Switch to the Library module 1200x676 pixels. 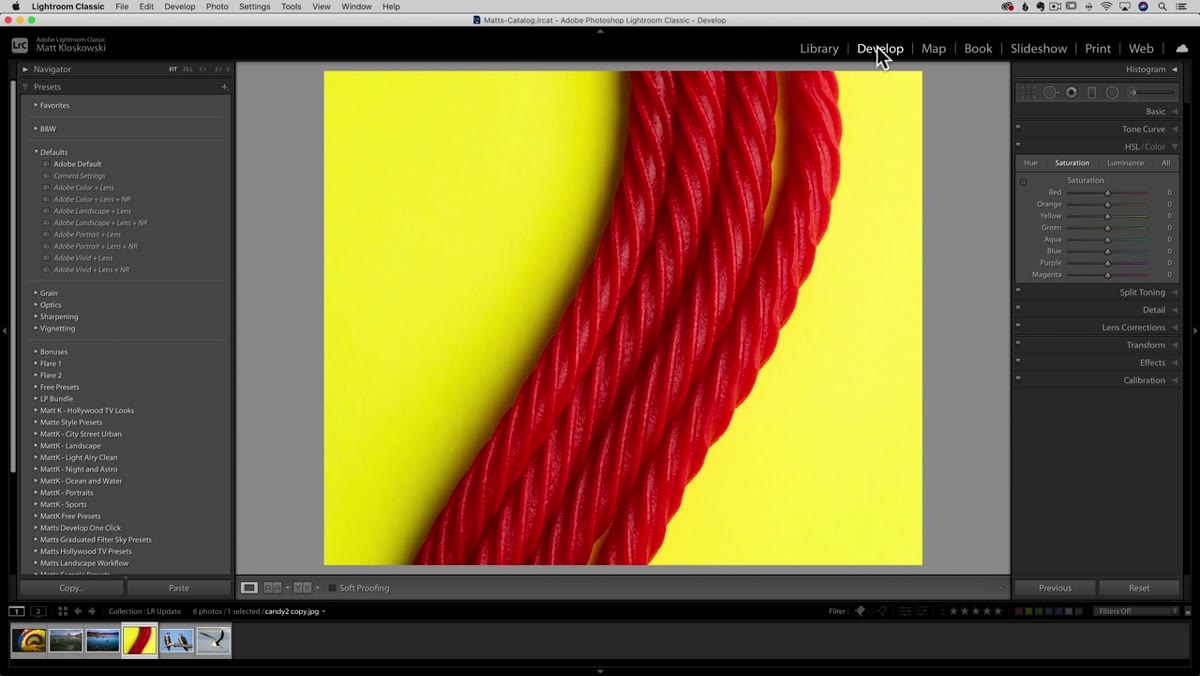[x=819, y=48]
